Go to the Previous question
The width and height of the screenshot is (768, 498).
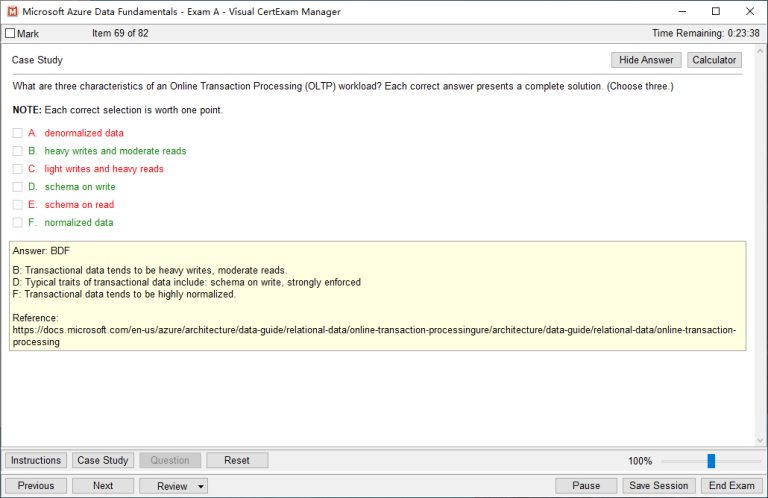[x=36, y=486]
